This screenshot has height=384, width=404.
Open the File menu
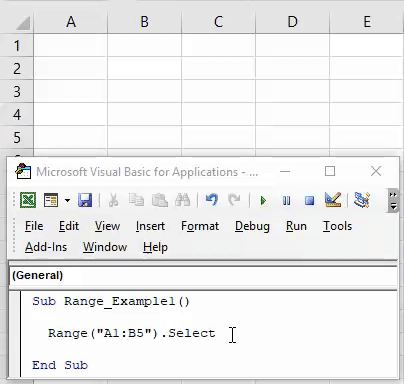click(34, 226)
